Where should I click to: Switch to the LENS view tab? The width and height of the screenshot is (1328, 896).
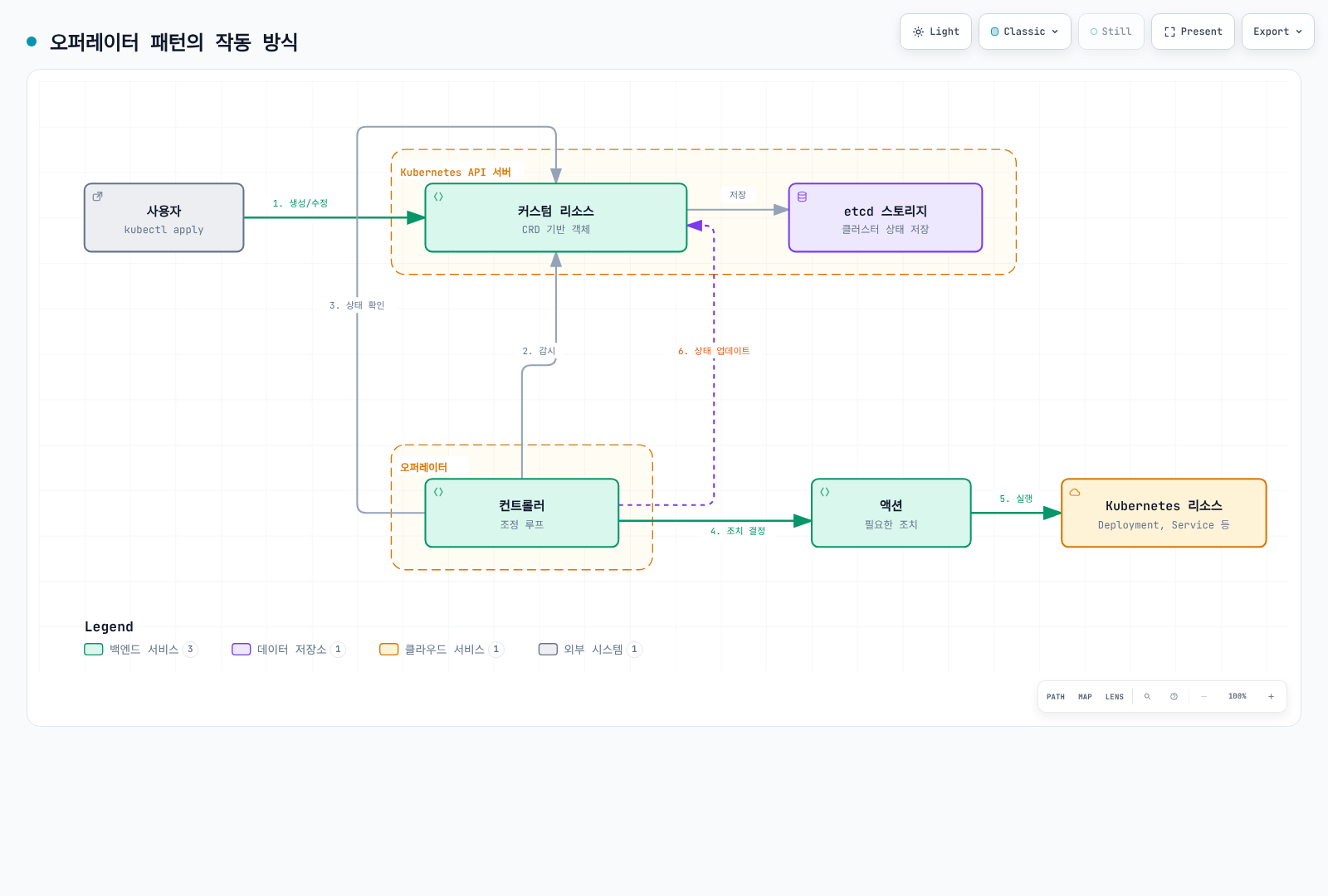[x=1115, y=697]
